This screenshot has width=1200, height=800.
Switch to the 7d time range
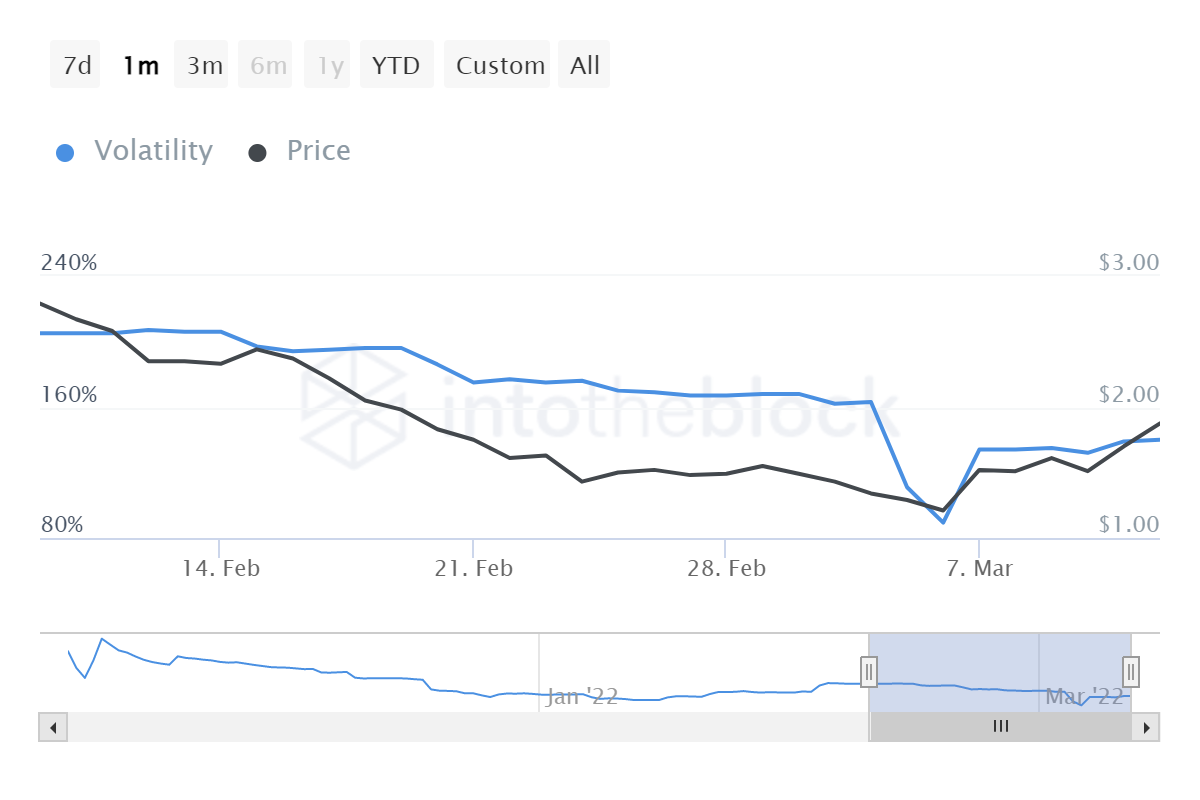[x=75, y=64]
